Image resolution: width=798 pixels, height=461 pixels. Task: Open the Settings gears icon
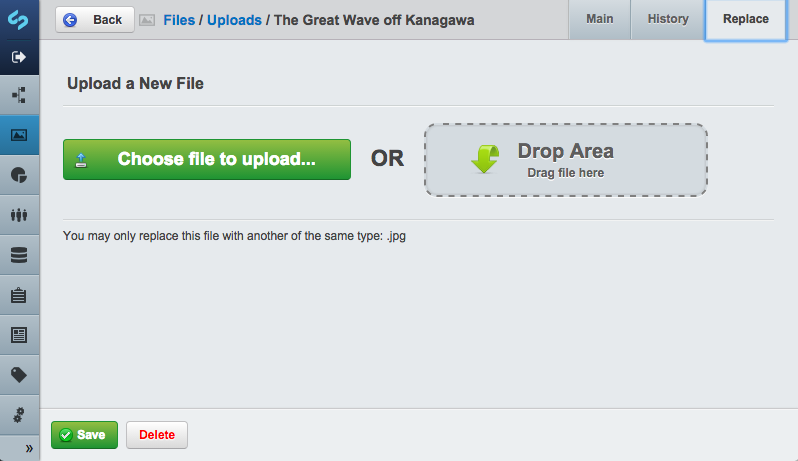pos(19,415)
